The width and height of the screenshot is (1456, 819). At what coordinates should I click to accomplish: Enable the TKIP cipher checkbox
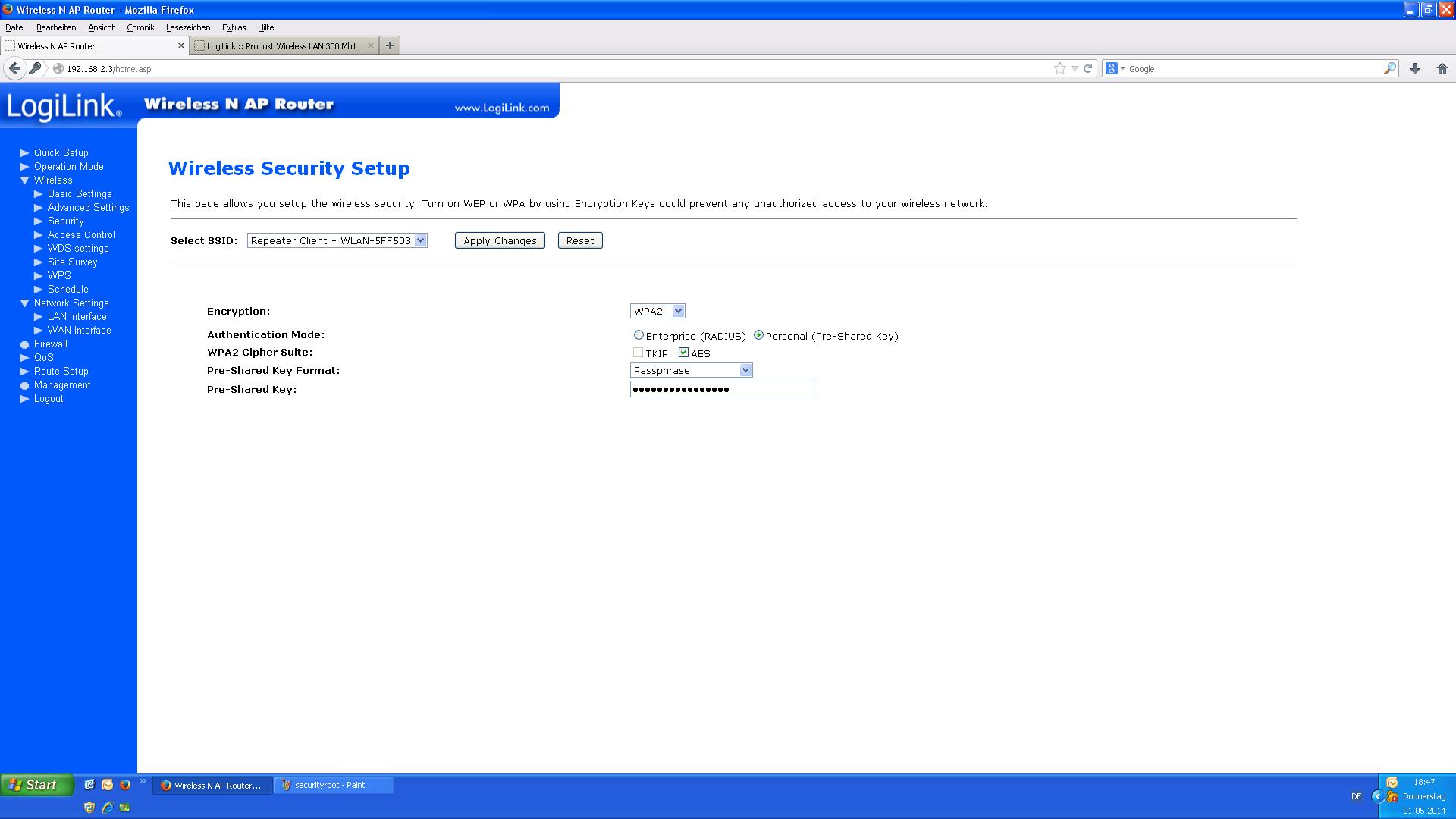pos(638,353)
